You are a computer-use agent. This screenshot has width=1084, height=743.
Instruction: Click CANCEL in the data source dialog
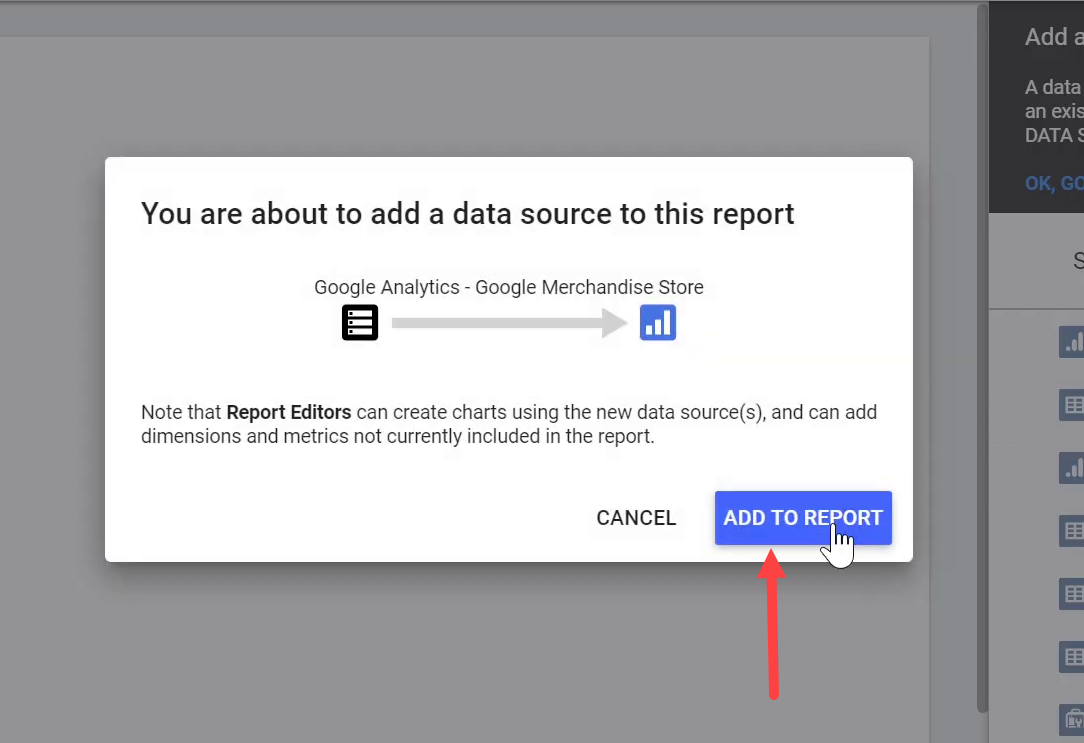point(636,518)
